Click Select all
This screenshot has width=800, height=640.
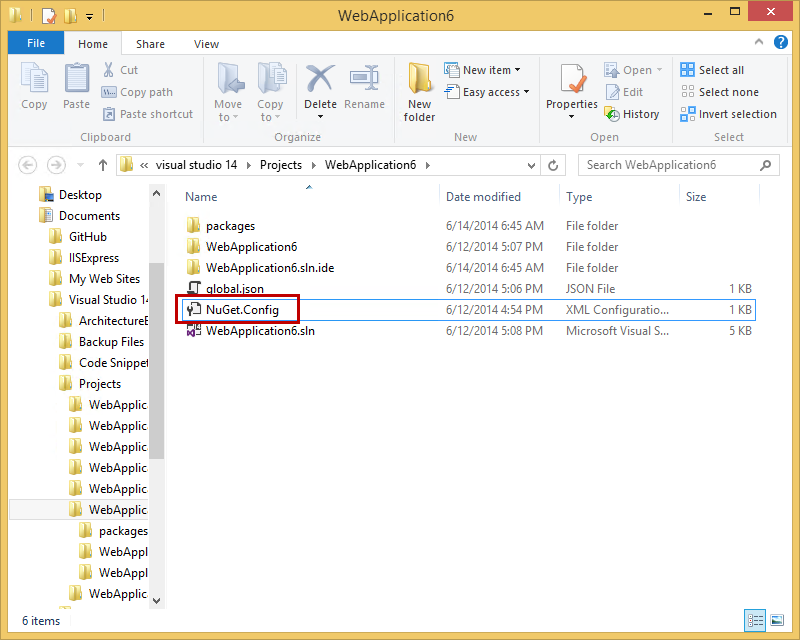[712, 70]
